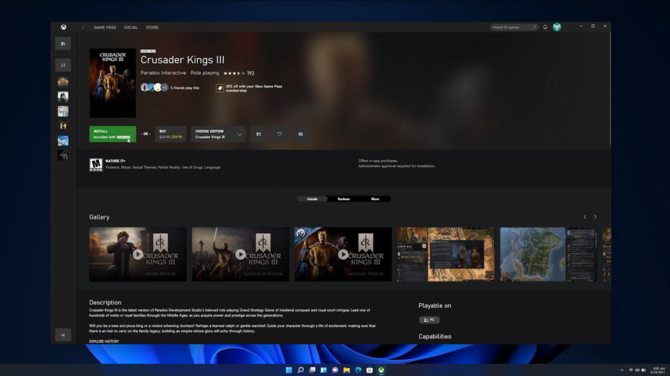Click the friends avatars who play this
The width and height of the screenshot is (670, 376).
(154, 88)
